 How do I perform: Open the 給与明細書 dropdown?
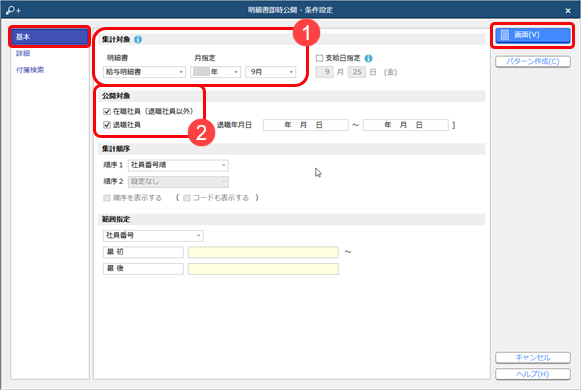[x=144, y=72]
